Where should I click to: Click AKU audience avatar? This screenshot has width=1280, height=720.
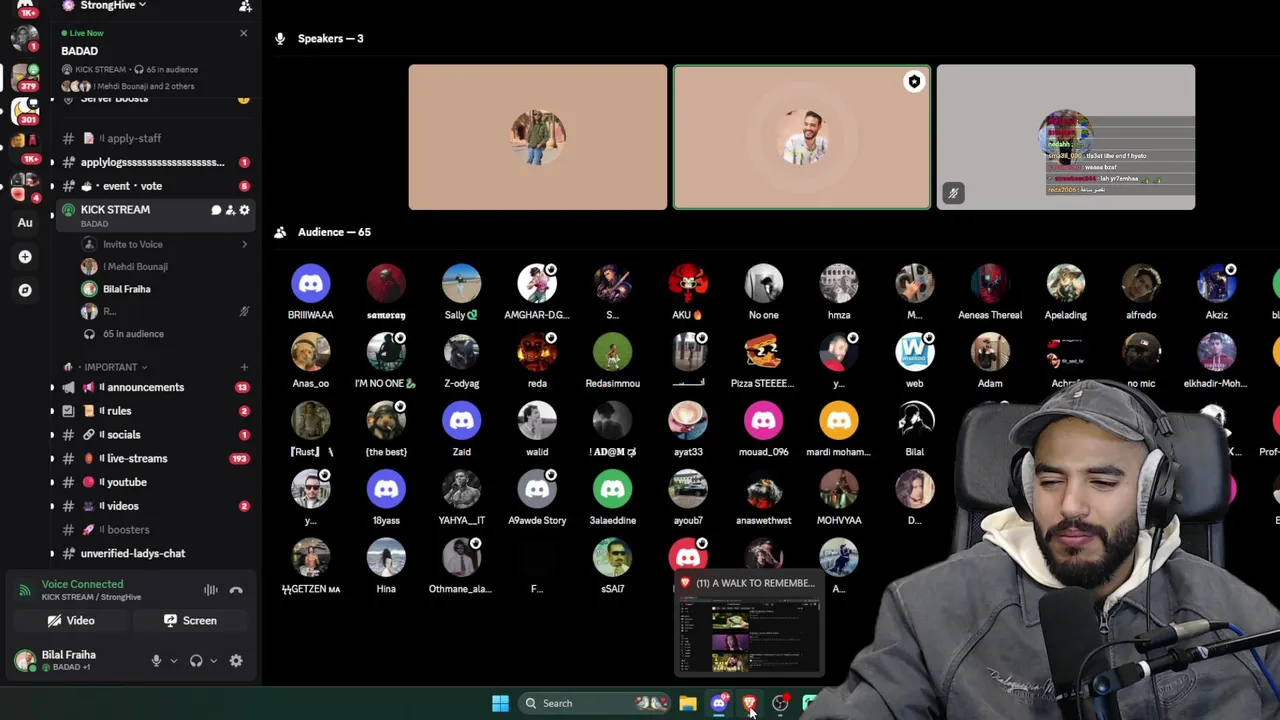point(688,284)
